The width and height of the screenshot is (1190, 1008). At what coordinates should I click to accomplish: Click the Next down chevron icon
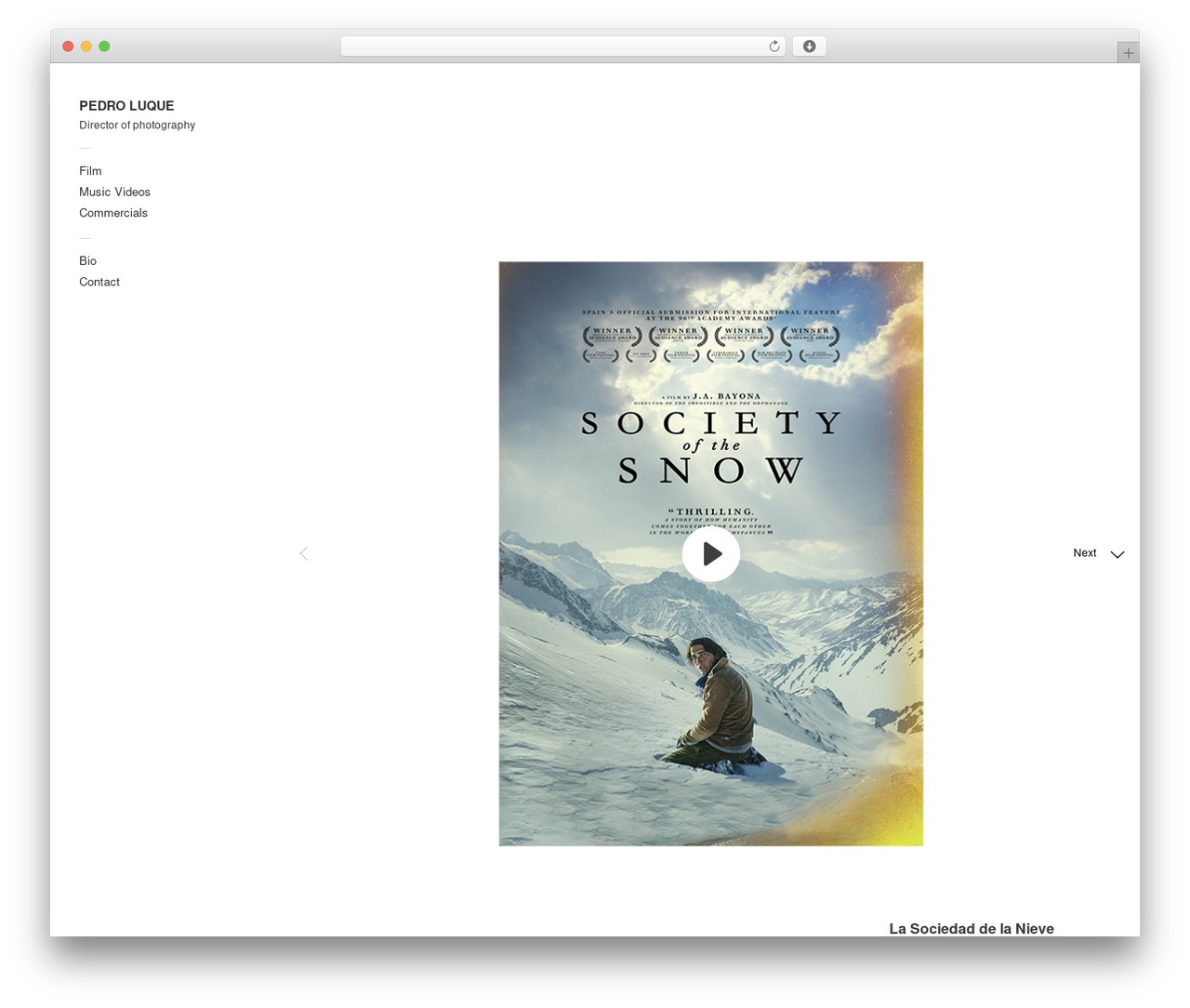tap(1117, 554)
